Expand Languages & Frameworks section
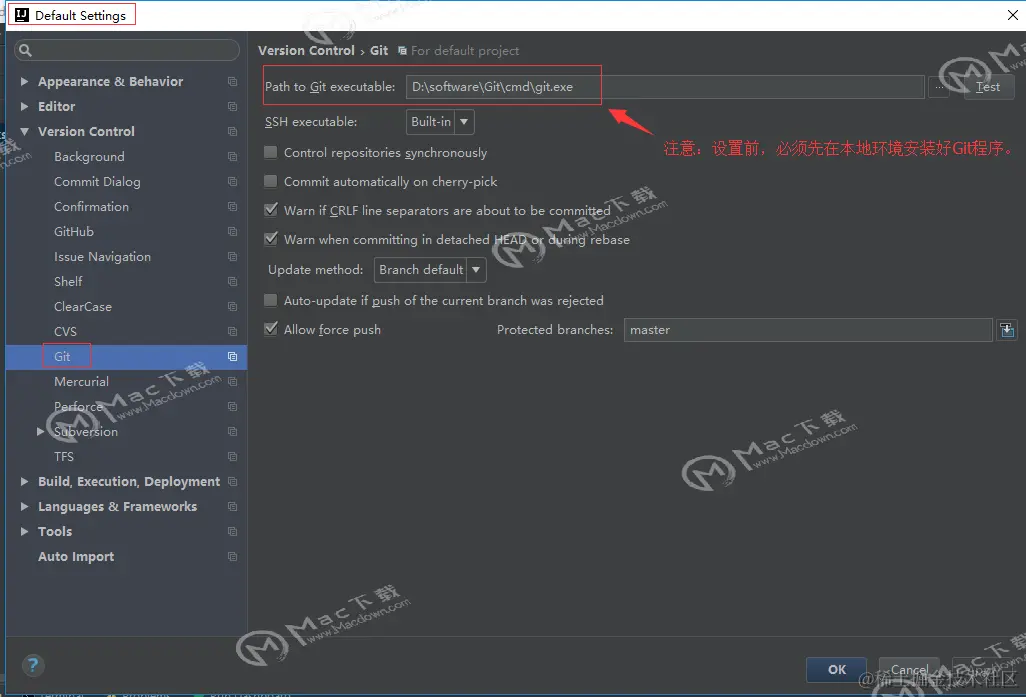 tap(24, 507)
